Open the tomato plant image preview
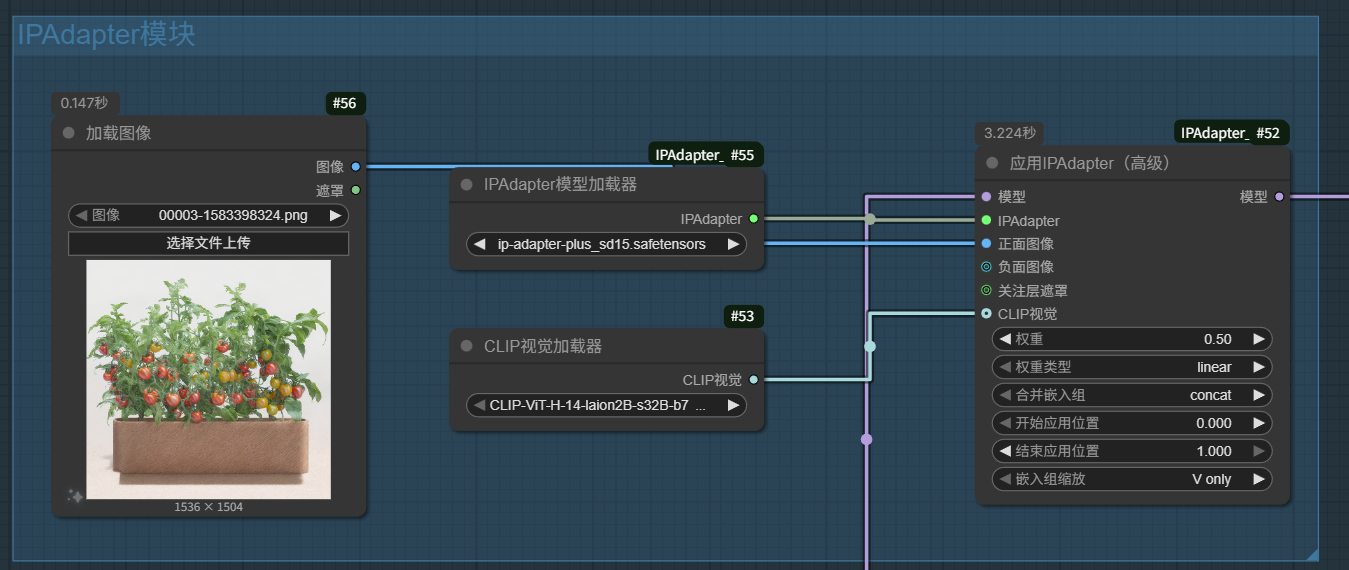 pos(208,379)
